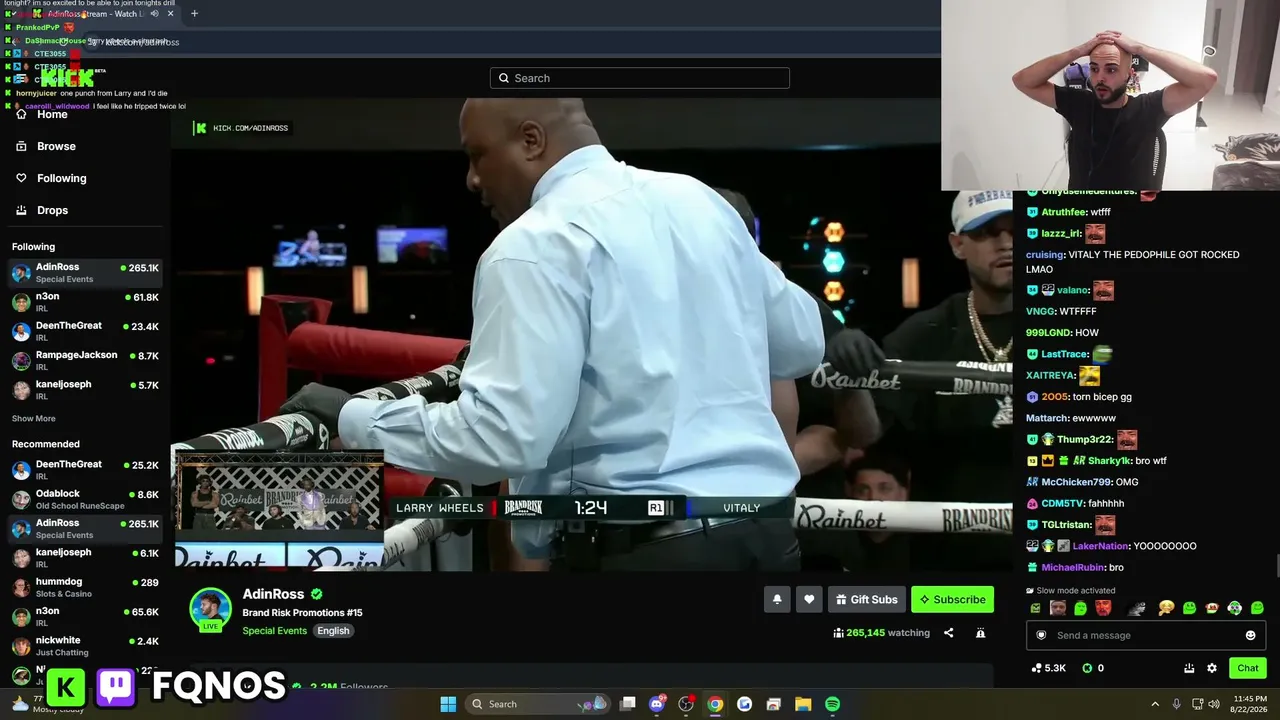Expand Show More under Following
The image size is (1280, 720).
coord(34,418)
